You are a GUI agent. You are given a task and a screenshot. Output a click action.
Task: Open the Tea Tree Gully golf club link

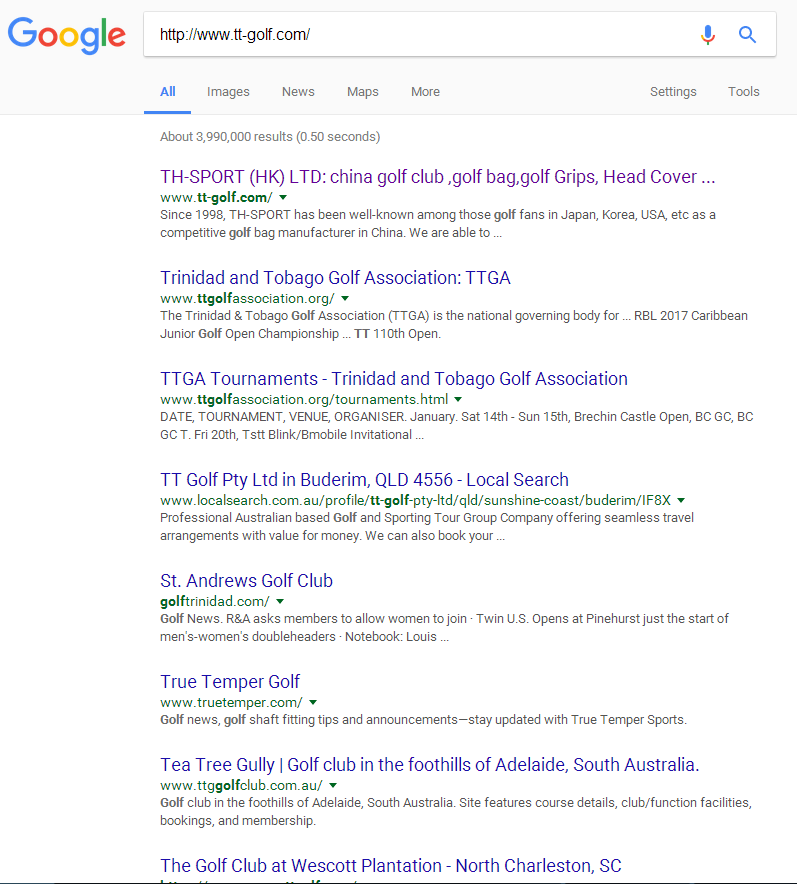(430, 765)
